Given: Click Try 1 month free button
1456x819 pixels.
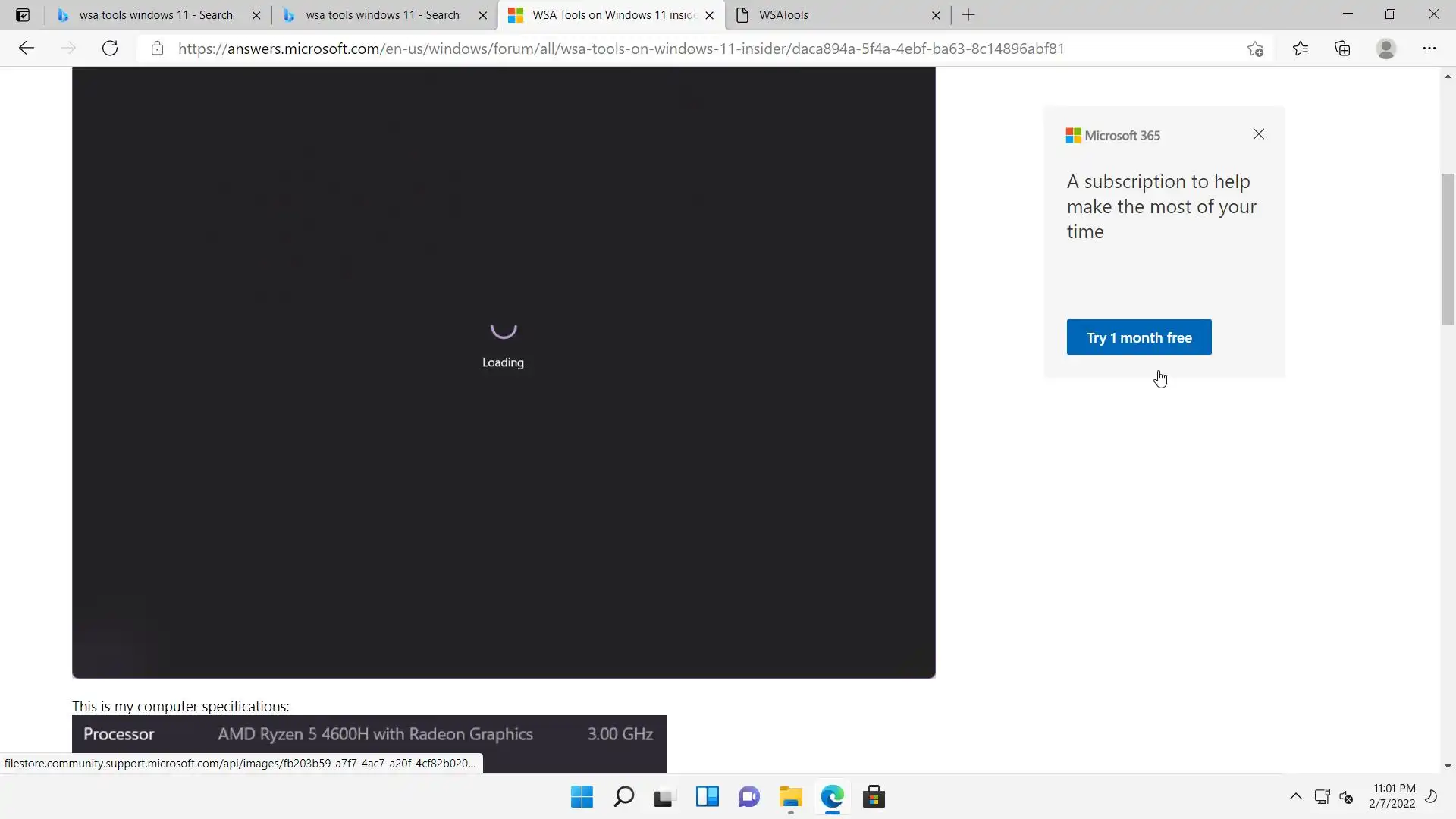Looking at the screenshot, I should pos(1138,337).
